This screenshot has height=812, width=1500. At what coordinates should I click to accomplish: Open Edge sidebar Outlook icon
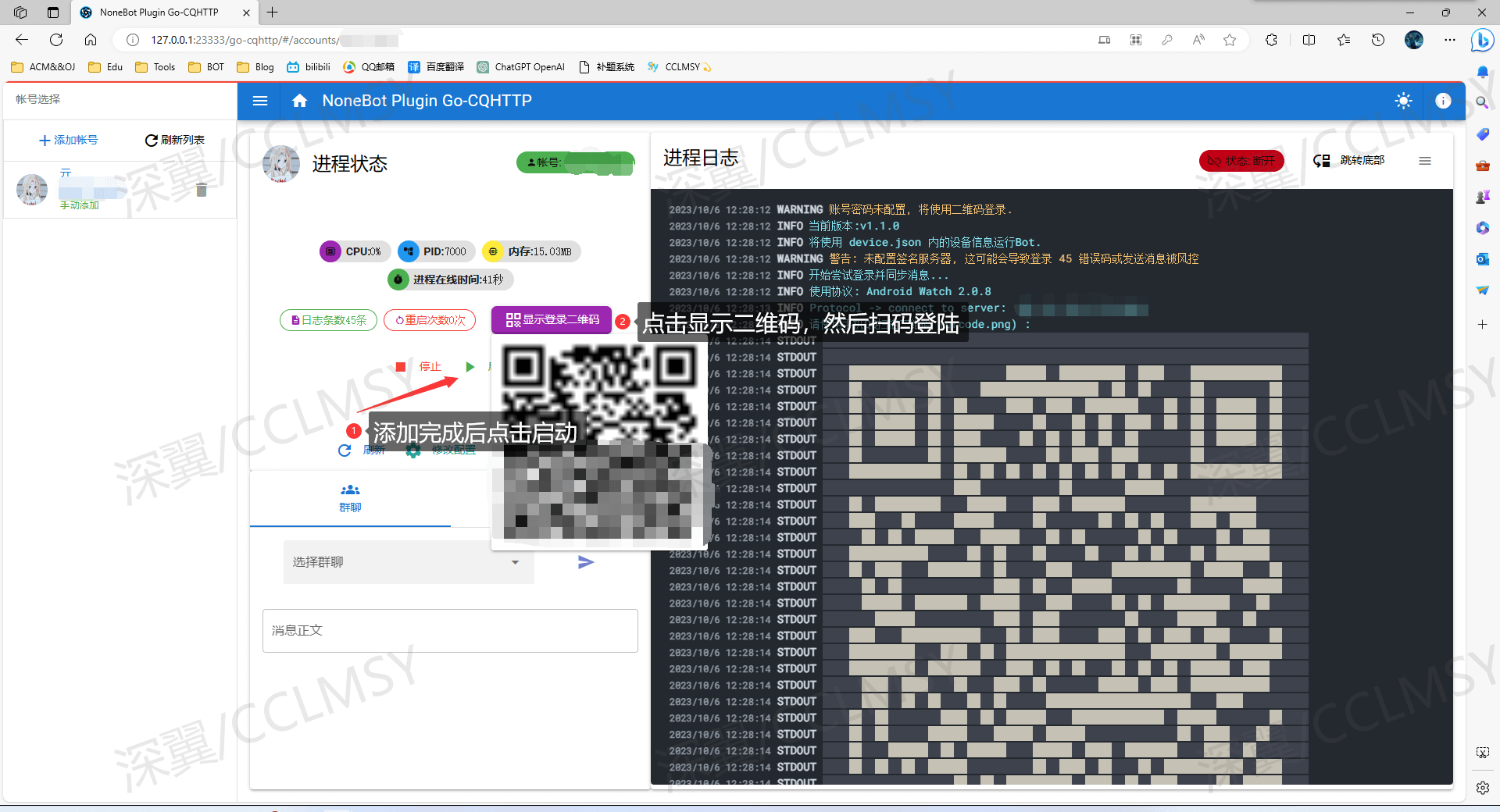(x=1482, y=259)
